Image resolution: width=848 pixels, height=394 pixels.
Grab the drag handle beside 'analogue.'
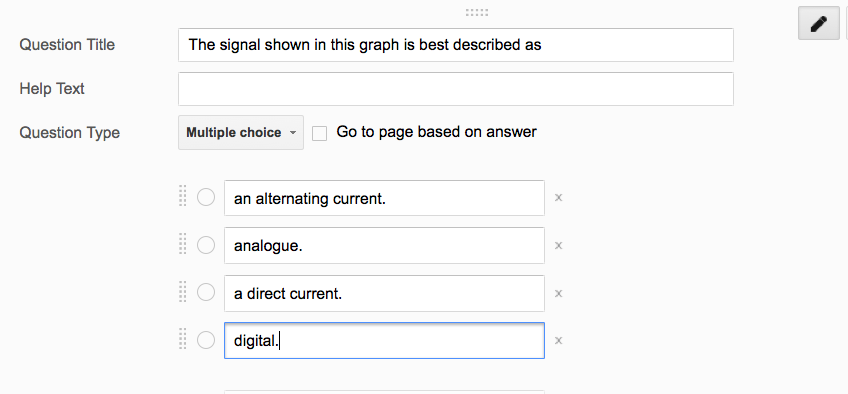[182, 243]
